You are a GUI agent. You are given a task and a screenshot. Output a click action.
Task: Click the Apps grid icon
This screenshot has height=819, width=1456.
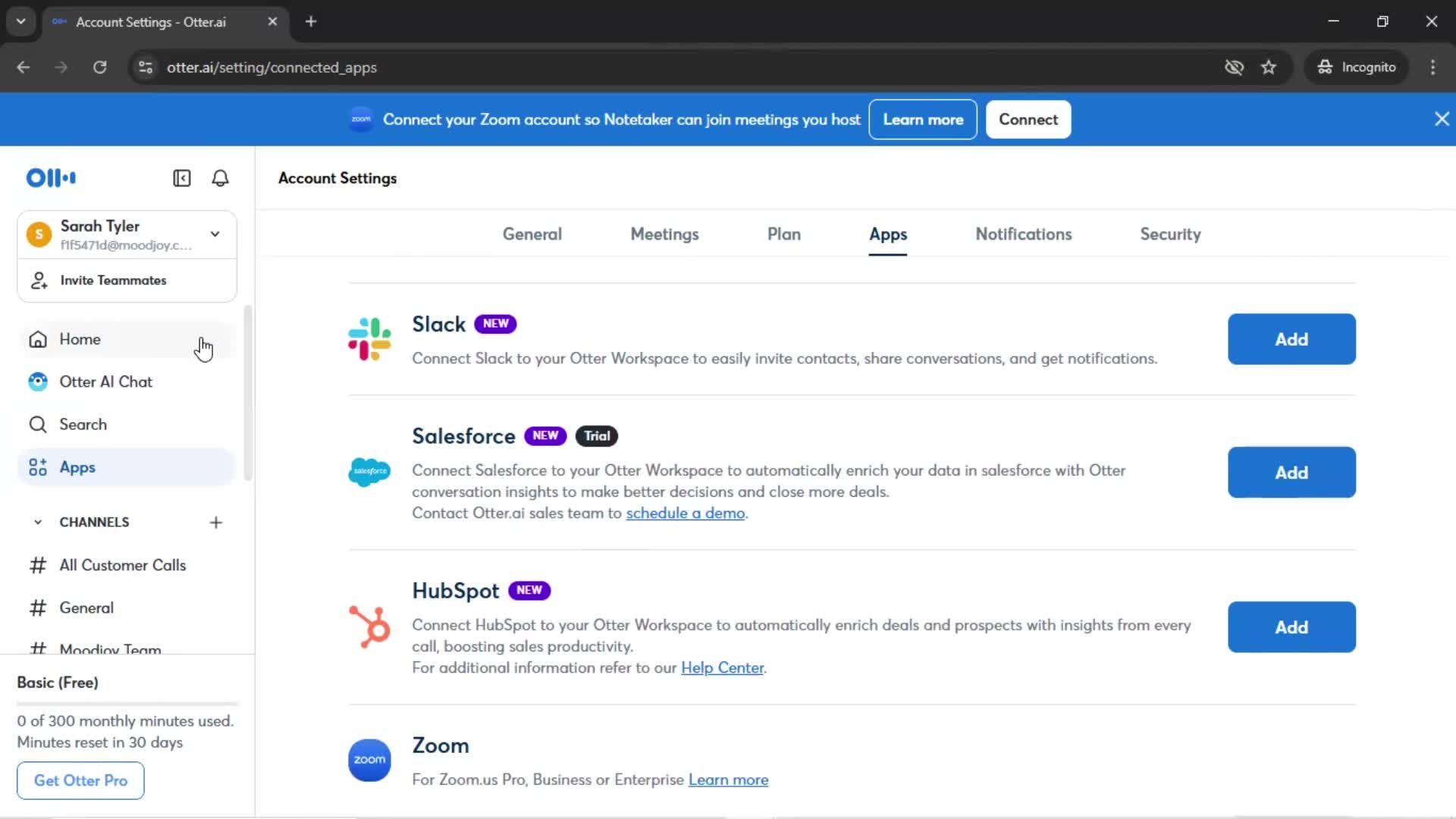point(38,467)
